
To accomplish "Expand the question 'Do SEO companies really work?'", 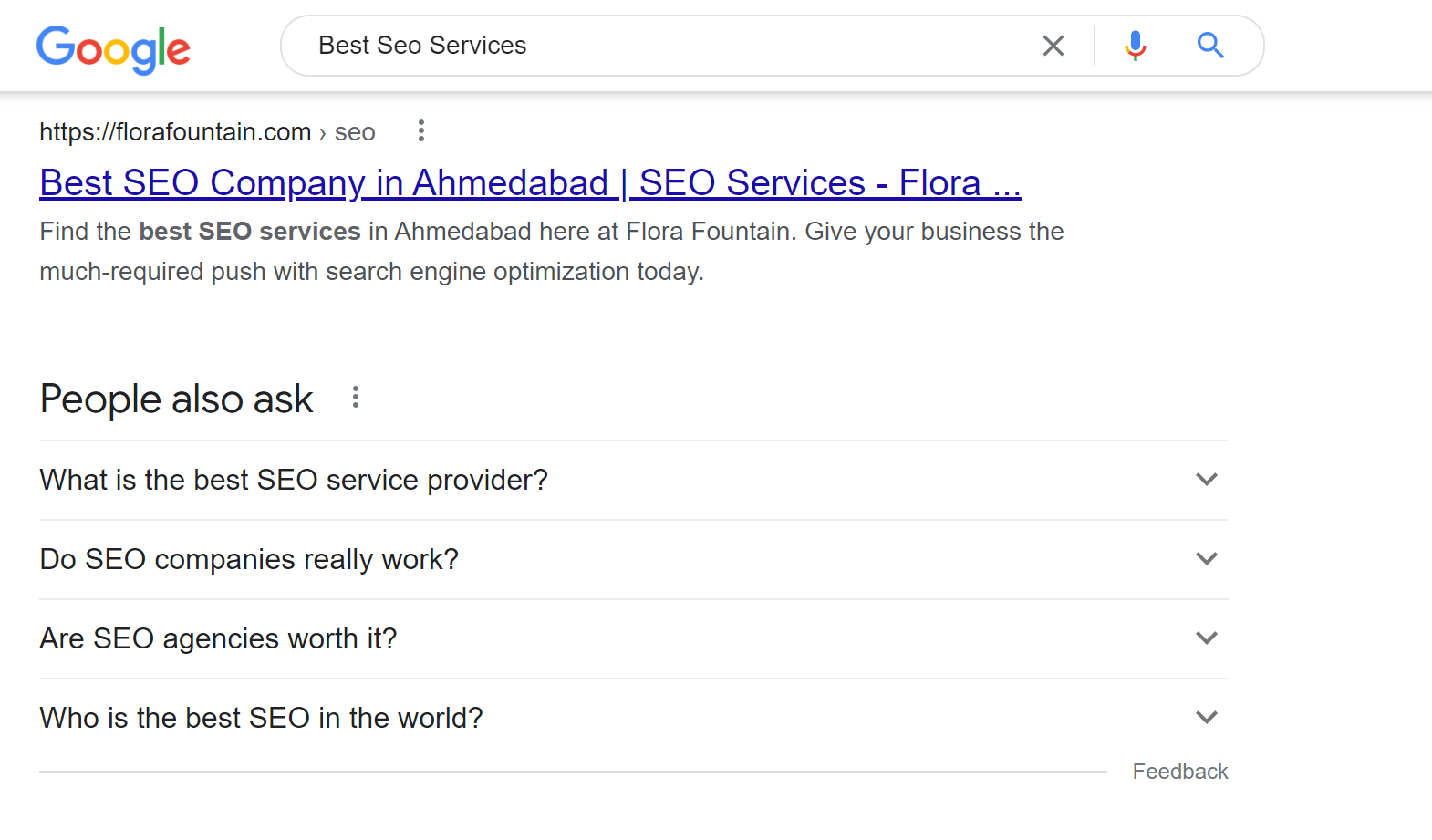I will [634, 560].
